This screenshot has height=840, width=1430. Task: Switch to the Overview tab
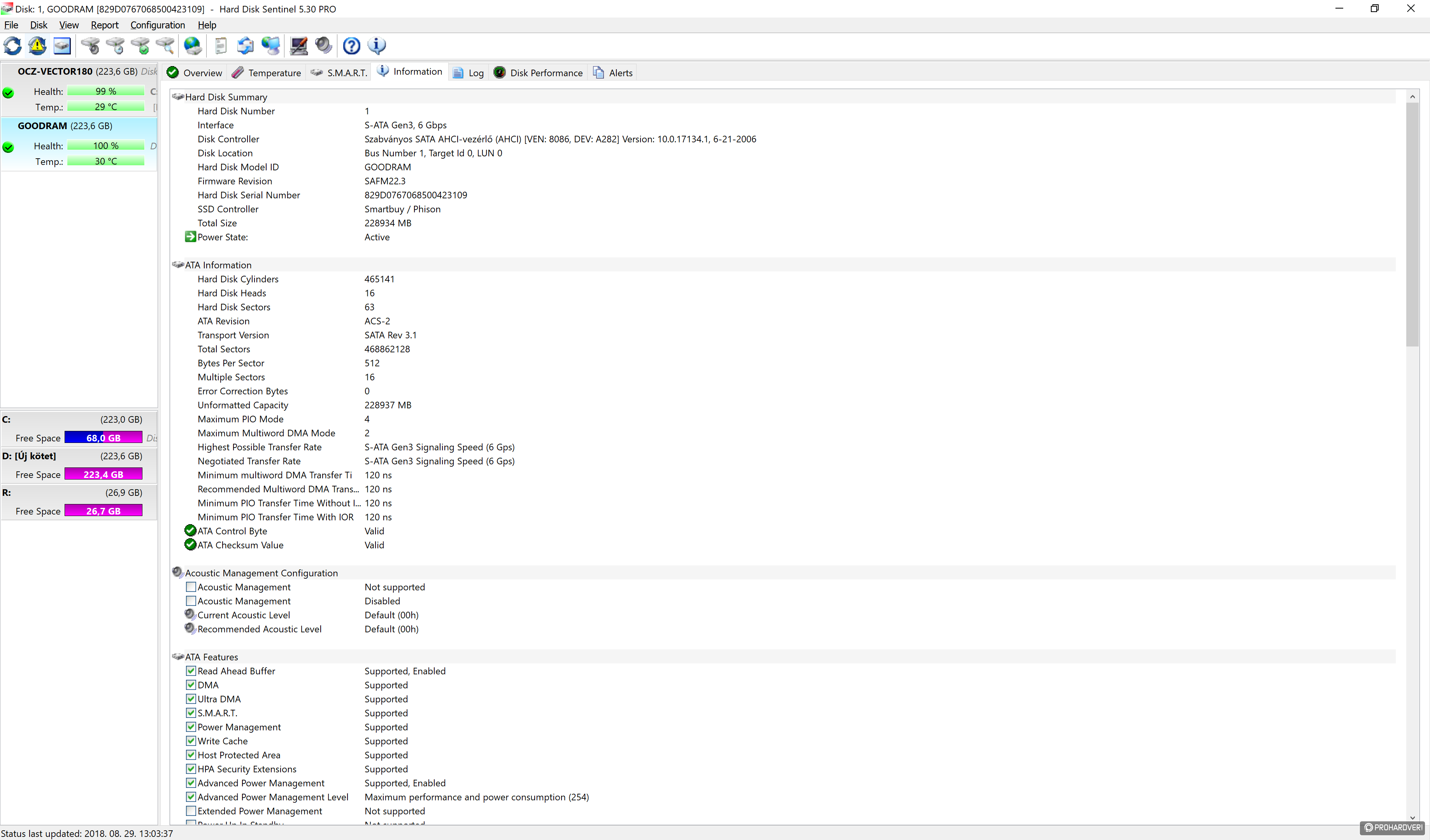pyautogui.click(x=195, y=73)
